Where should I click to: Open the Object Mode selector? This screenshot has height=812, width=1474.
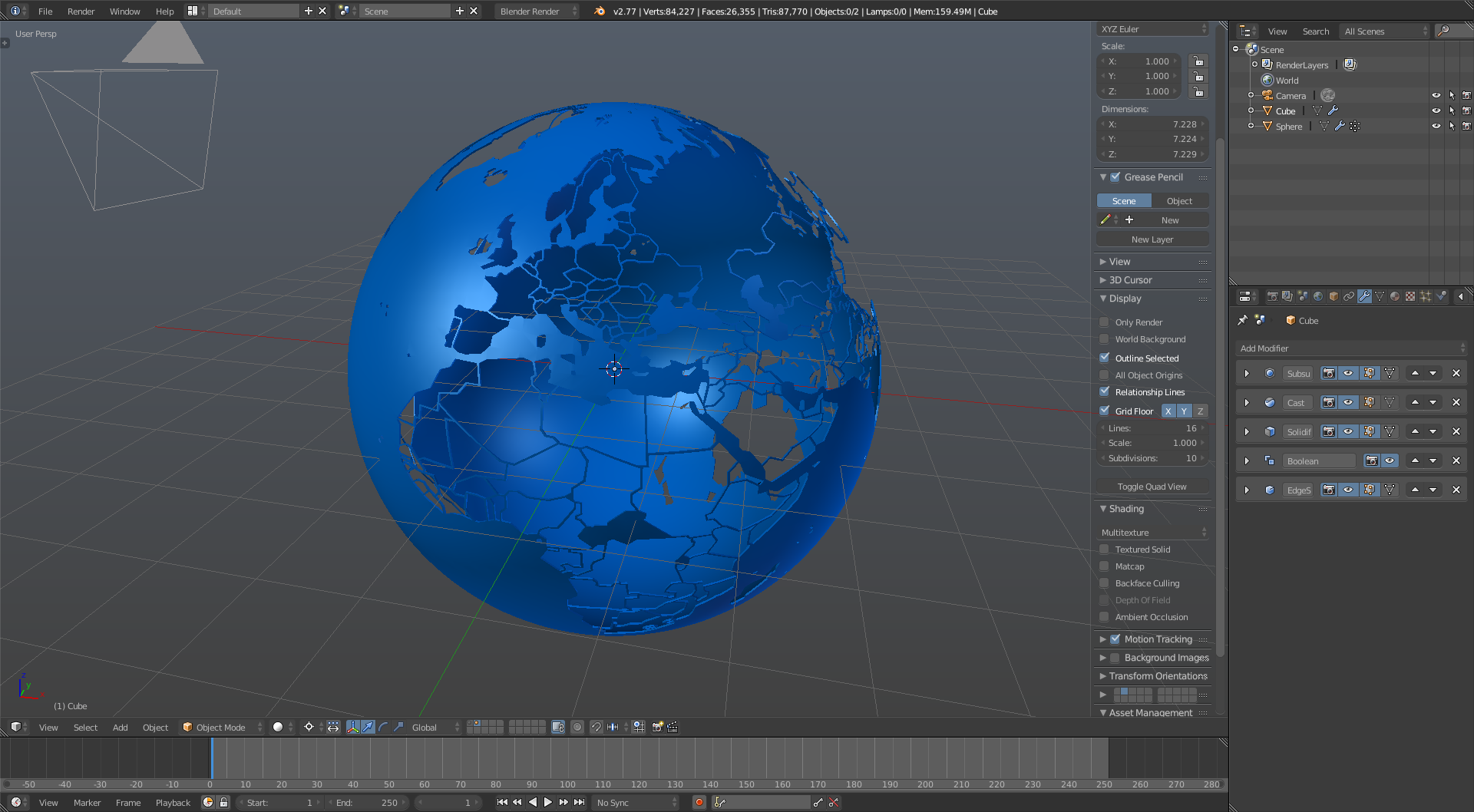coord(221,727)
